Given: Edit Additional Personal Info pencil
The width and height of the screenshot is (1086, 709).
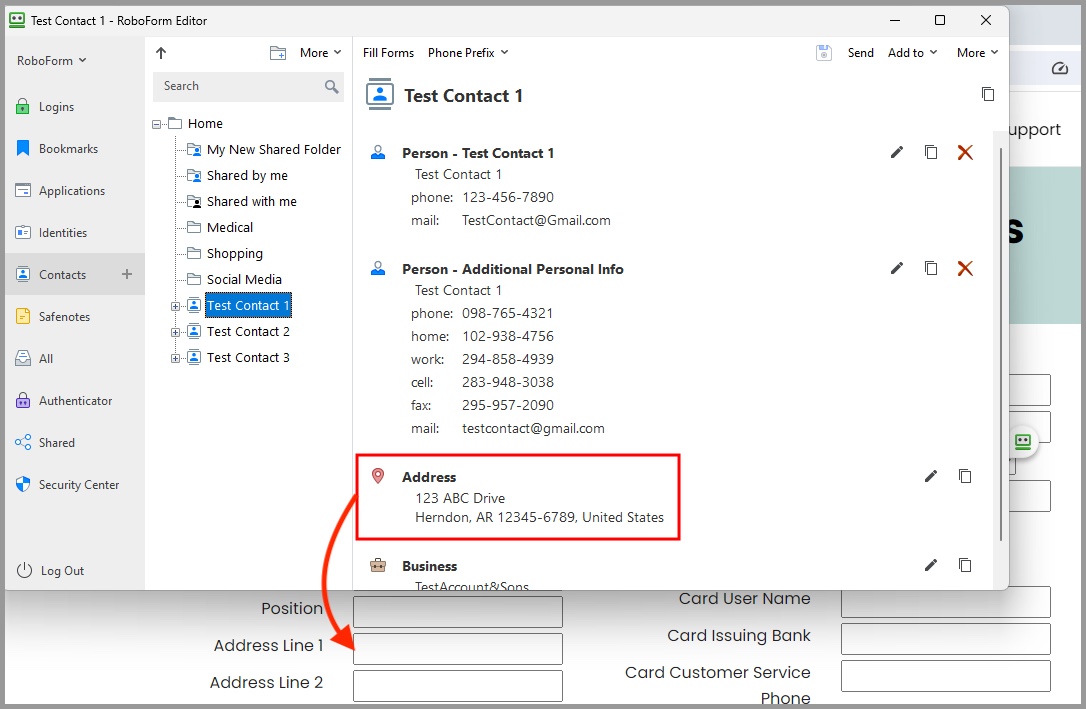Looking at the screenshot, I should point(897,268).
